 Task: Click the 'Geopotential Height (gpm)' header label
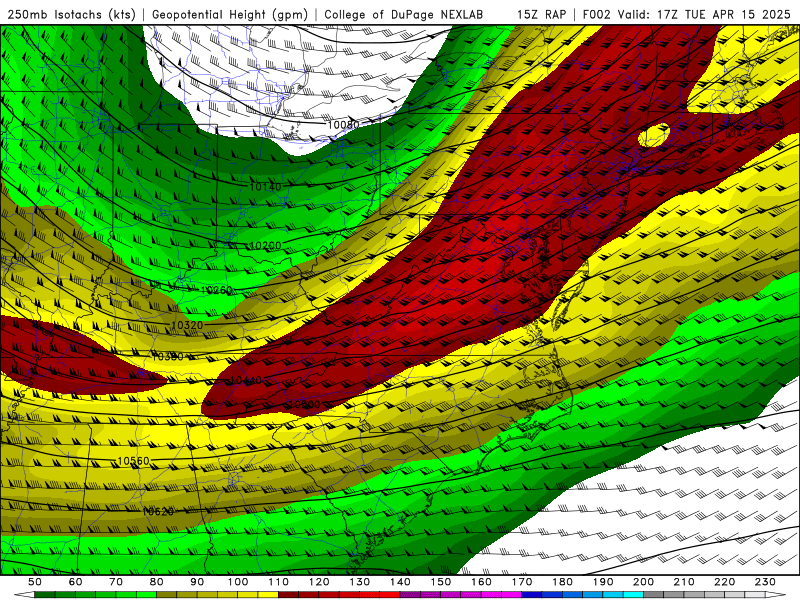(x=230, y=14)
